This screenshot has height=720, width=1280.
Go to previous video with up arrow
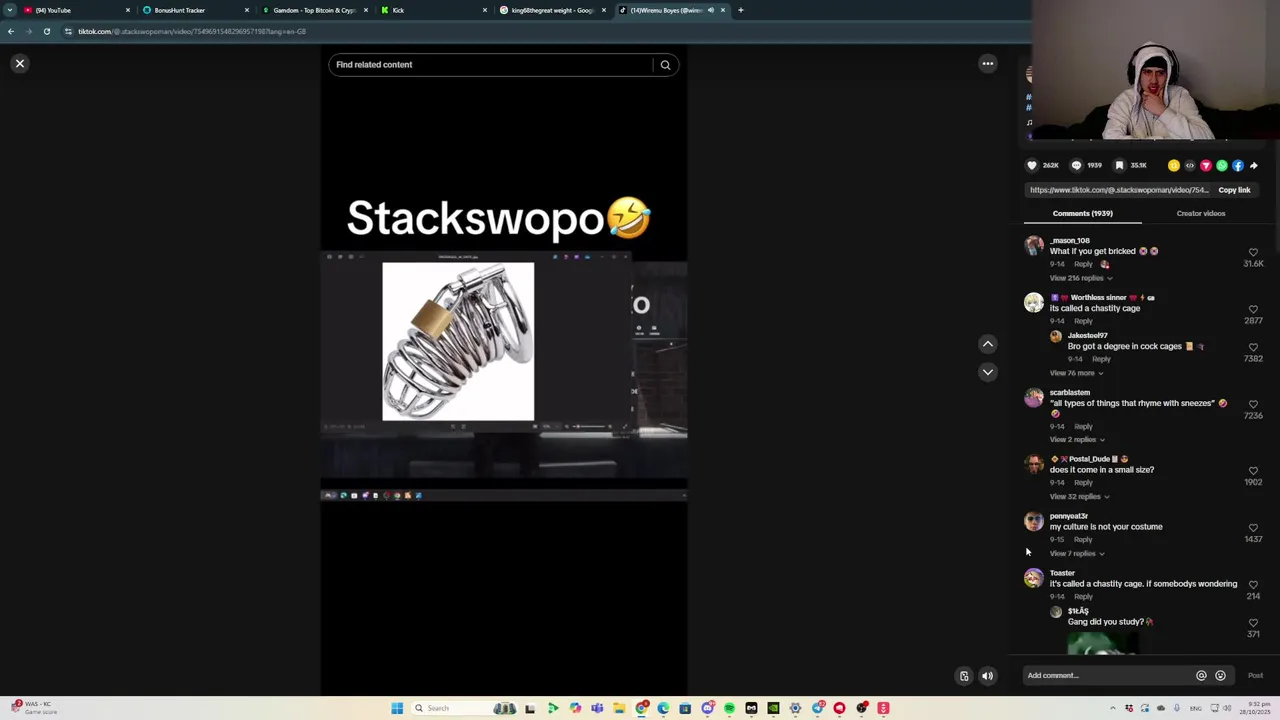coord(987,344)
